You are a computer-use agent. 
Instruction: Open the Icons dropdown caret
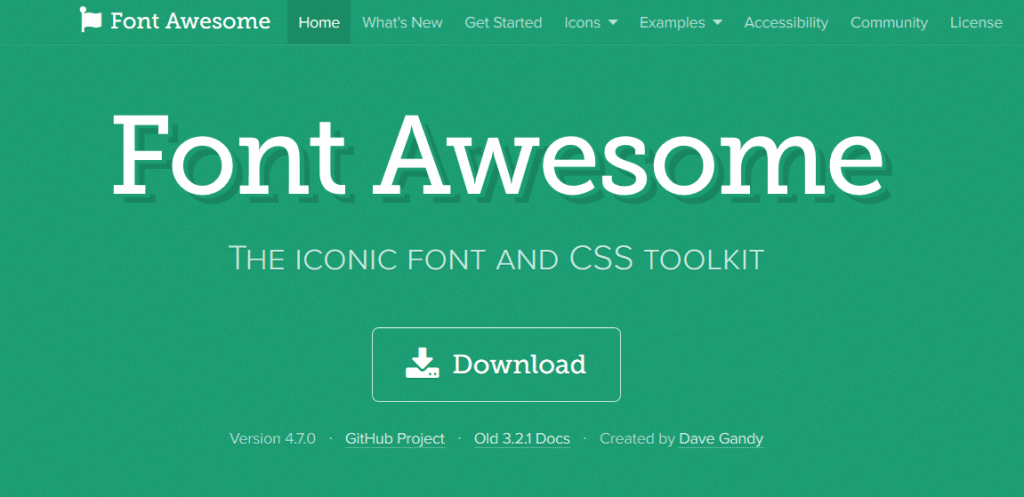613,22
